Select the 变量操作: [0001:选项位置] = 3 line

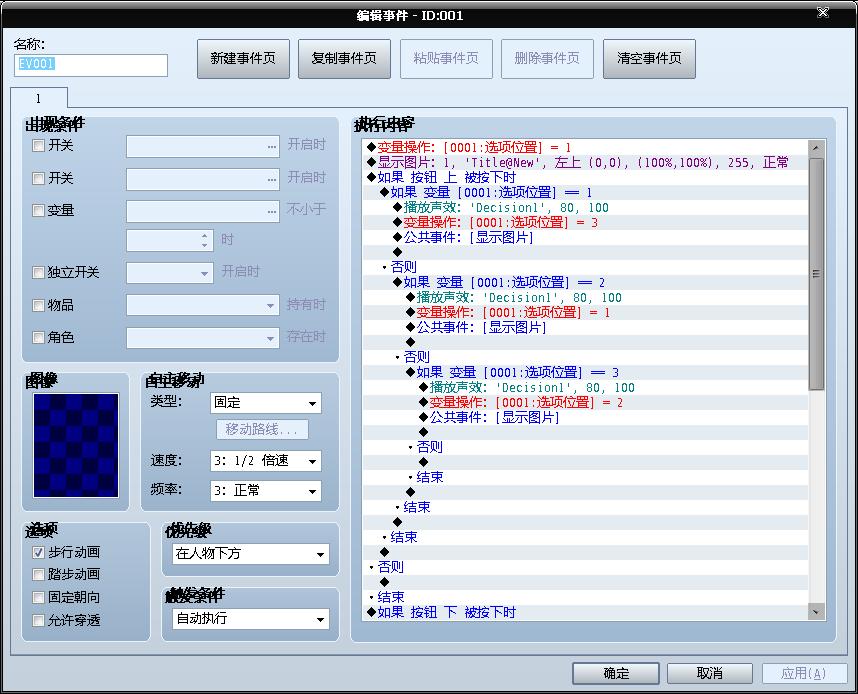pos(585,223)
